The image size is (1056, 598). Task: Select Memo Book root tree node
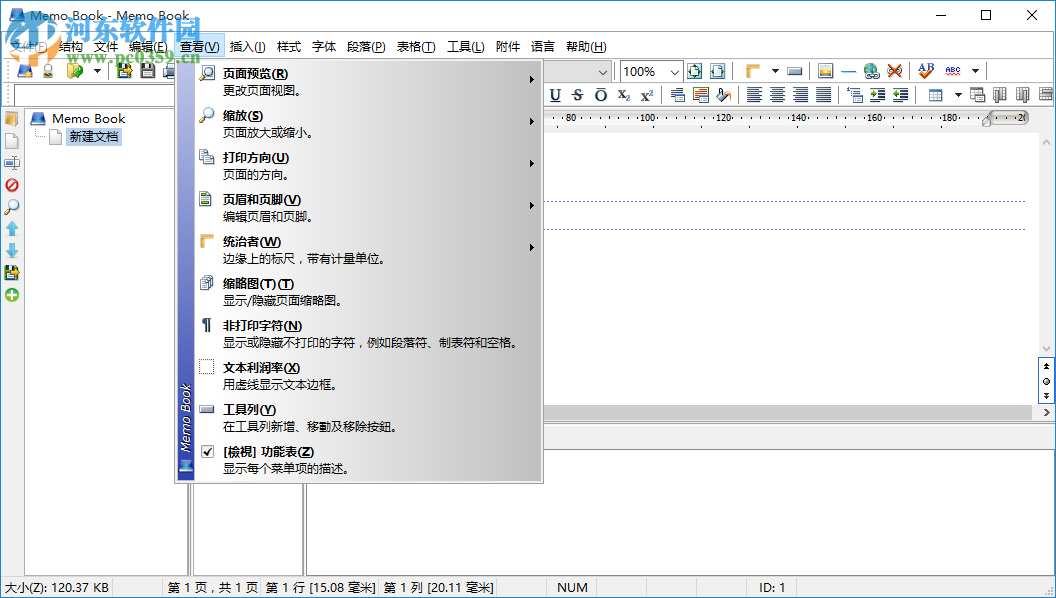point(88,119)
